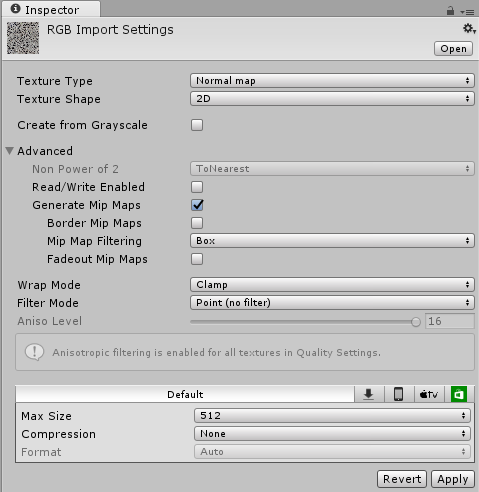Click the Mip Map Filtering label
The image size is (479, 492).
94,241
